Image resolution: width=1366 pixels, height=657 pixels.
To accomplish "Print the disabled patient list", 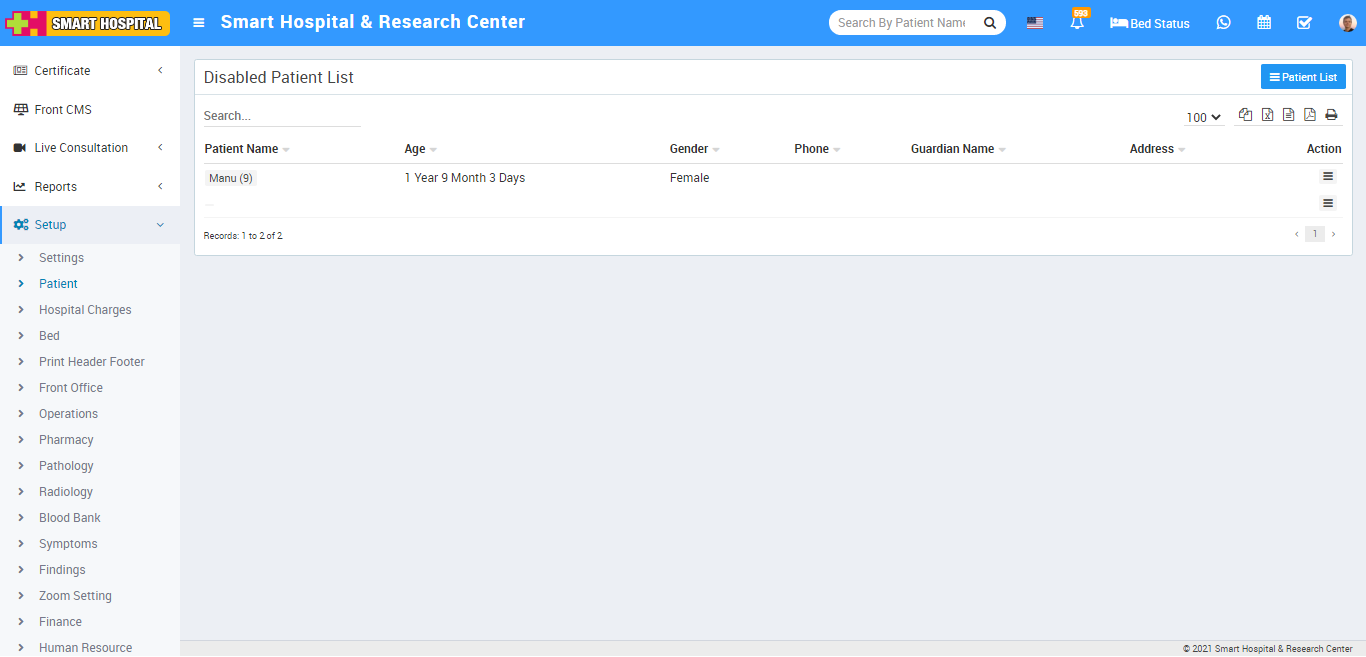I will 1331,115.
